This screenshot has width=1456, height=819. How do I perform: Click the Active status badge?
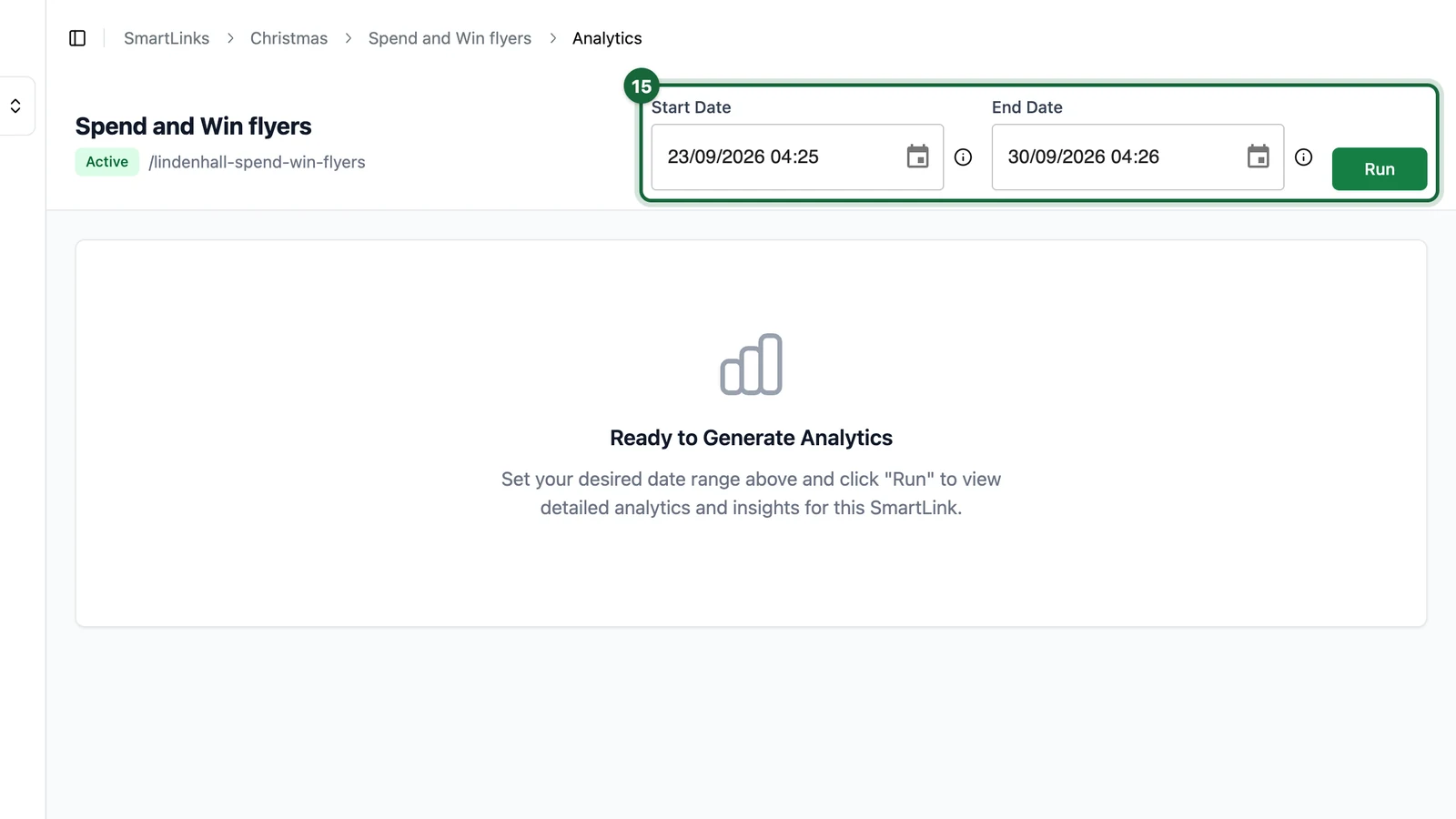pos(106,162)
